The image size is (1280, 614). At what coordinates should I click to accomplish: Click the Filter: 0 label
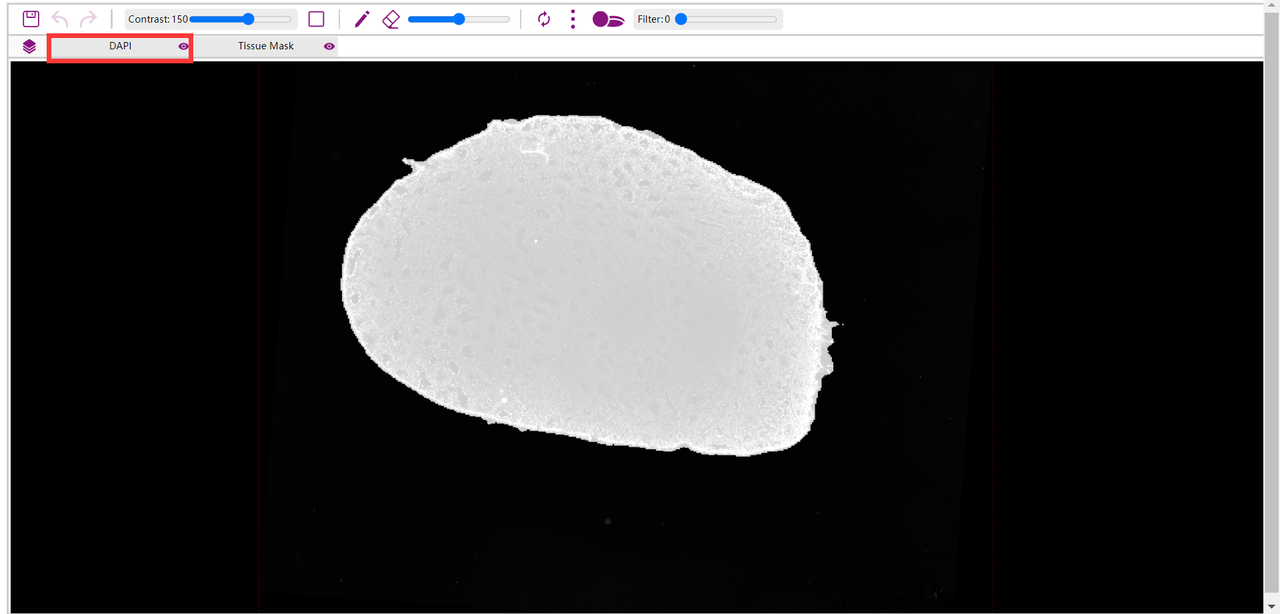(x=653, y=19)
